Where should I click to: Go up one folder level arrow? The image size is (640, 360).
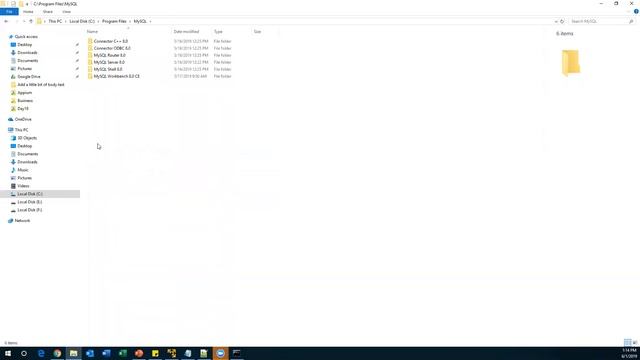(31, 21)
